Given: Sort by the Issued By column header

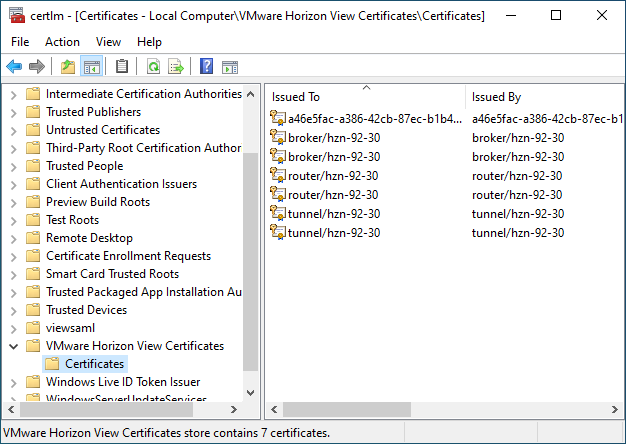Looking at the screenshot, I should coord(540,97).
